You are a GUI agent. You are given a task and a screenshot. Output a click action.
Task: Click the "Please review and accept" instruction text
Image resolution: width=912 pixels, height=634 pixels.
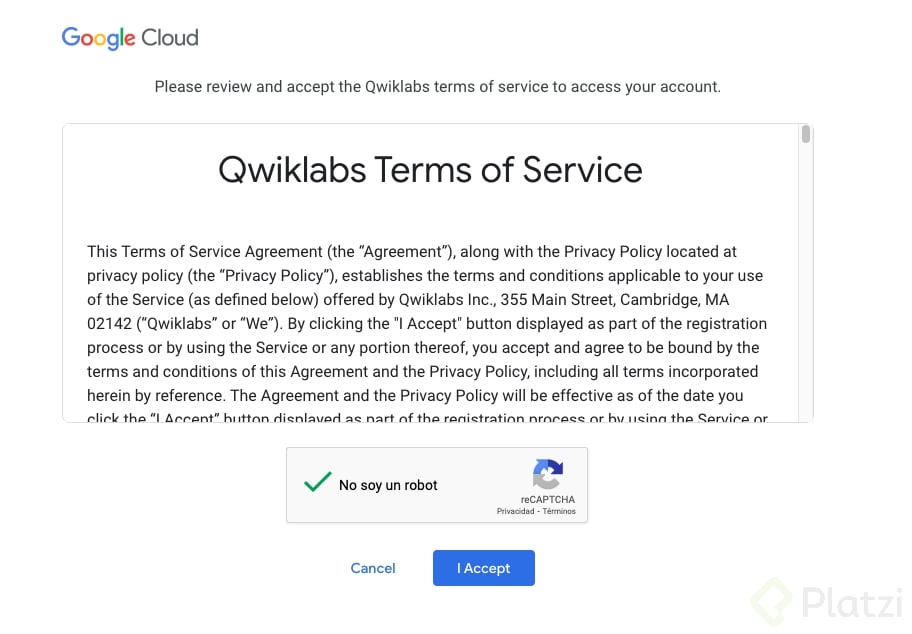point(437,87)
